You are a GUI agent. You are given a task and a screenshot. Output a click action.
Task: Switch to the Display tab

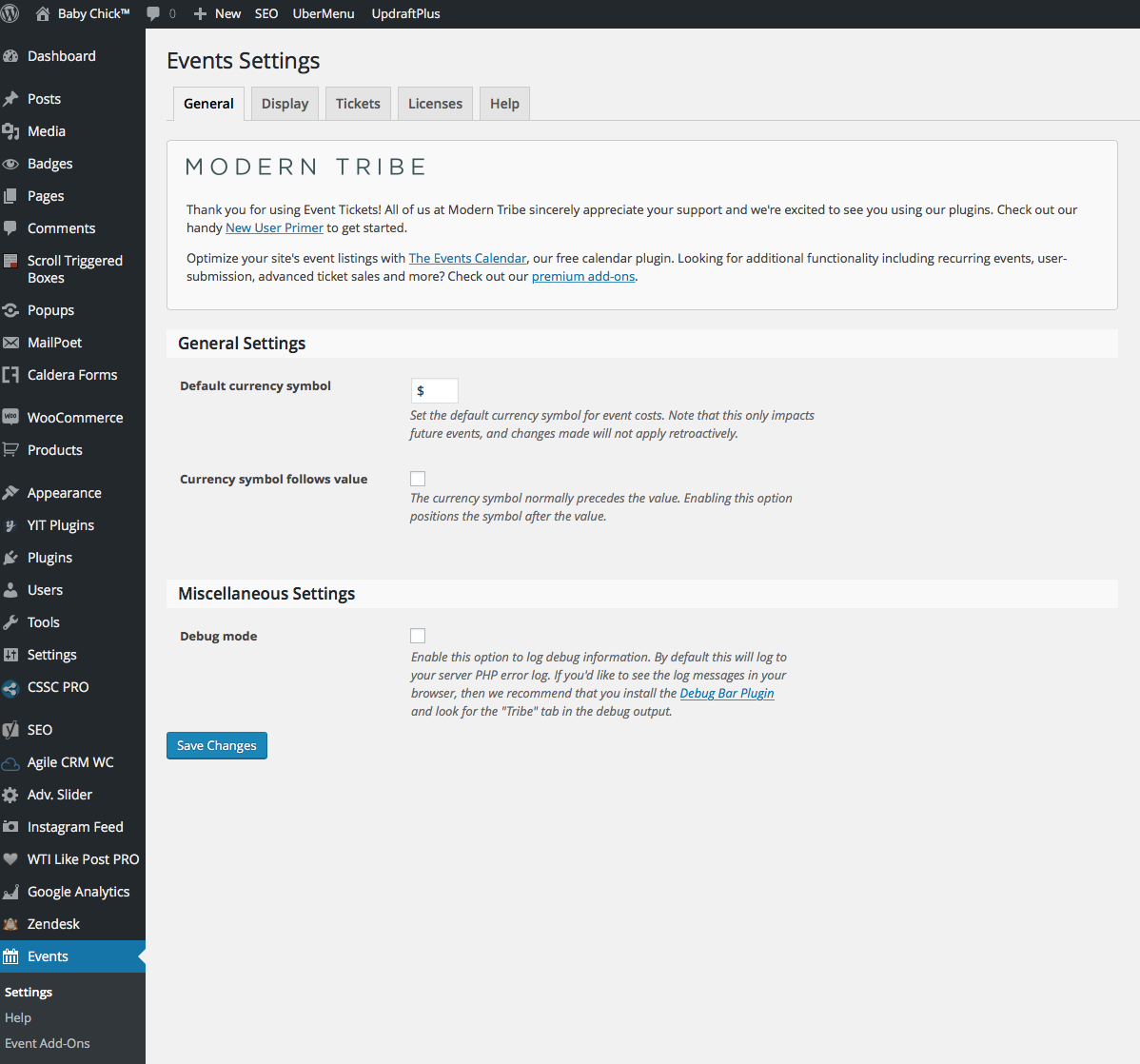coord(285,104)
